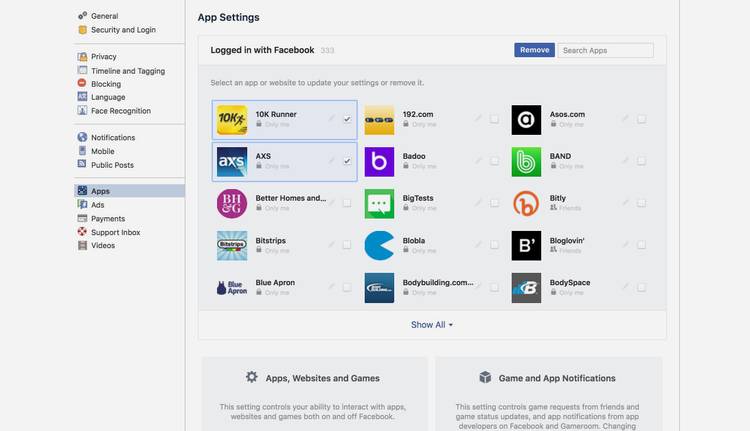
Task: Open the Privacy settings section
Action: 103,57
